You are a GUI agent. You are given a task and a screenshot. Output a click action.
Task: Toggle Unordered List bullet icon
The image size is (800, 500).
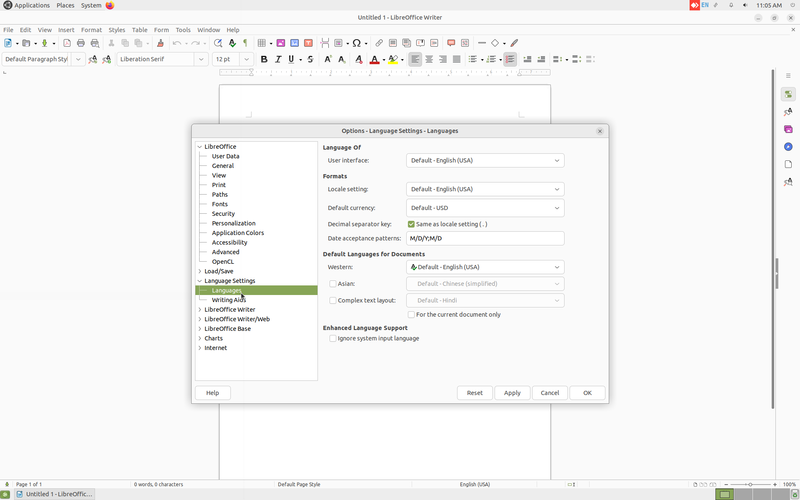coord(472,59)
